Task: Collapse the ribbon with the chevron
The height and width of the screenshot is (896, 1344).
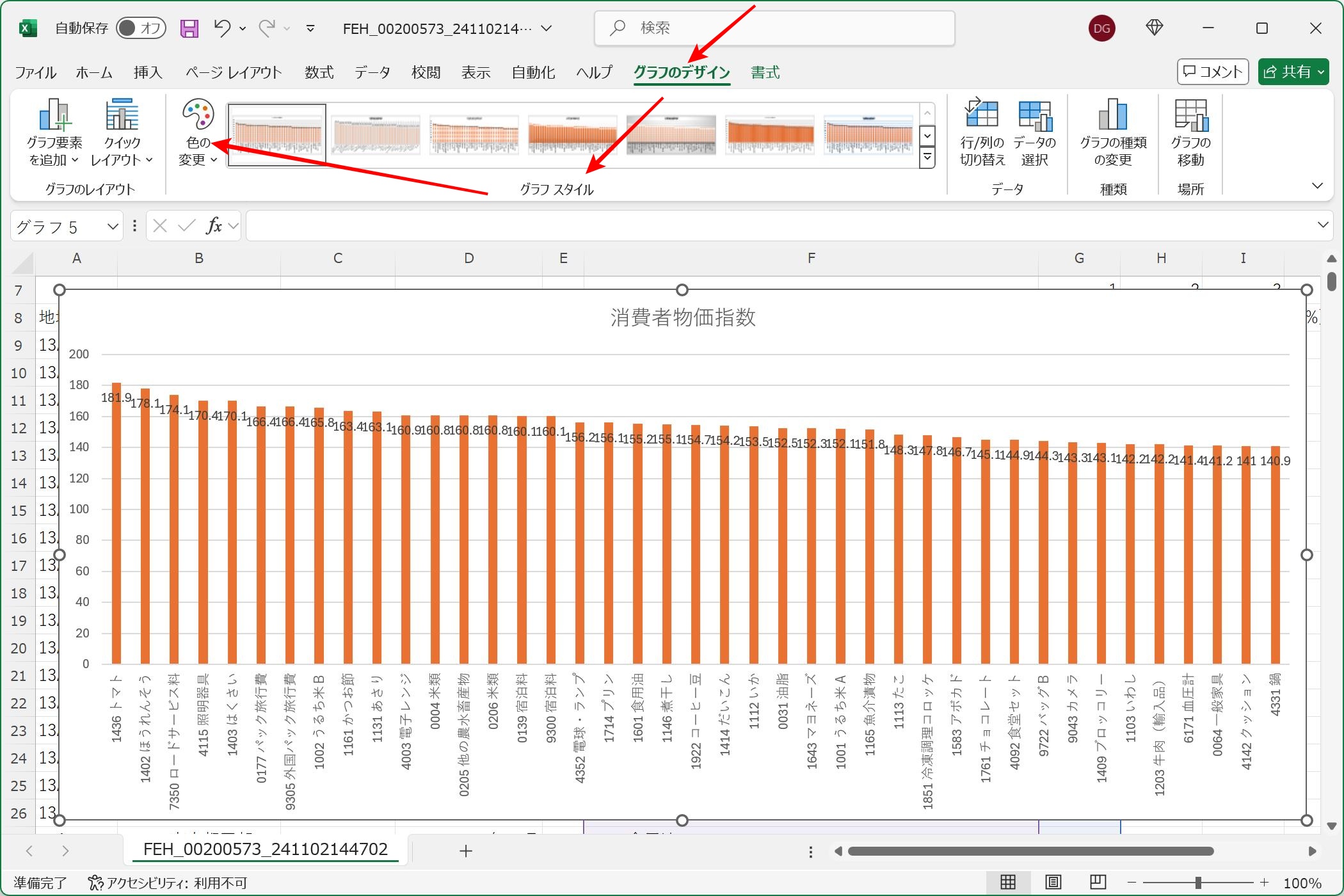Action: (x=1317, y=186)
